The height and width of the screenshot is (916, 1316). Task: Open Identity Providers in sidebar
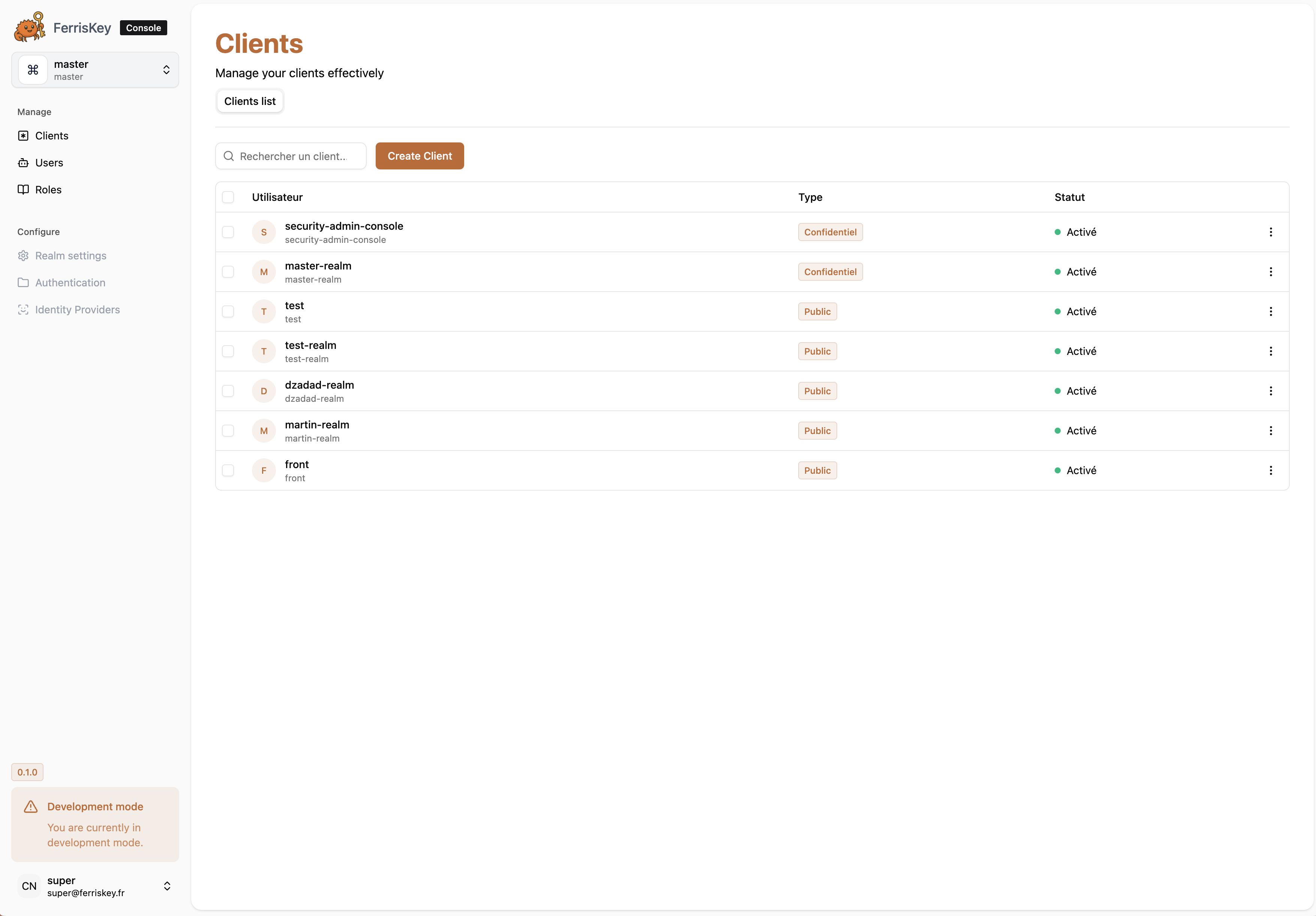(77, 309)
